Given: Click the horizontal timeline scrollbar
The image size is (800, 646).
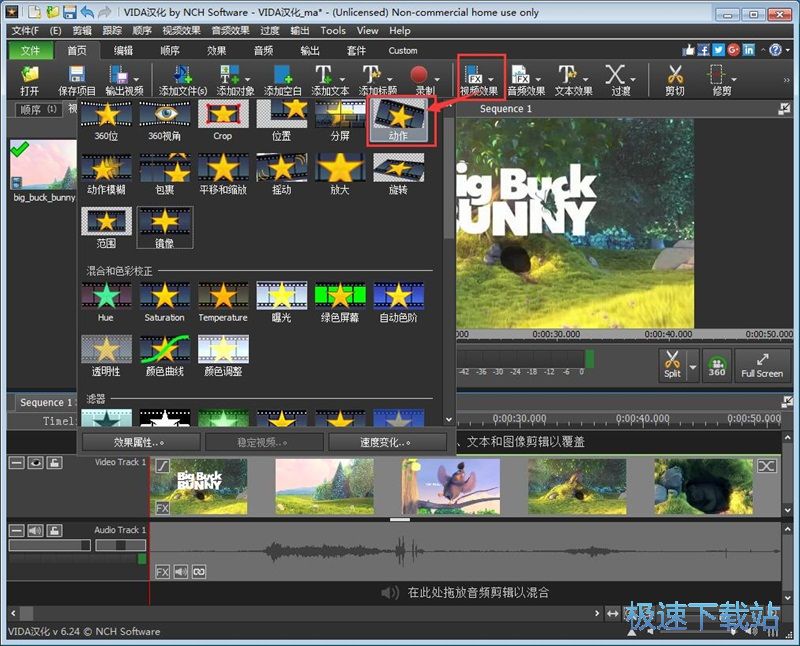Looking at the screenshot, I should point(305,613).
